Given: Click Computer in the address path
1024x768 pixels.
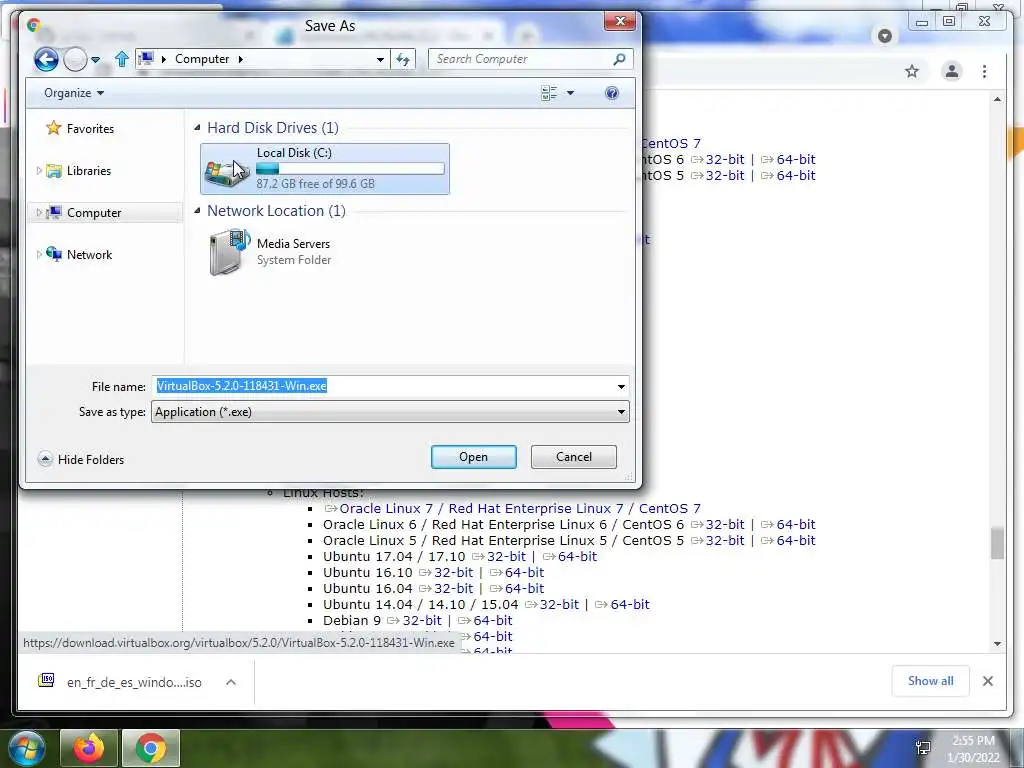Looking at the screenshot, I should click(202, 59).
